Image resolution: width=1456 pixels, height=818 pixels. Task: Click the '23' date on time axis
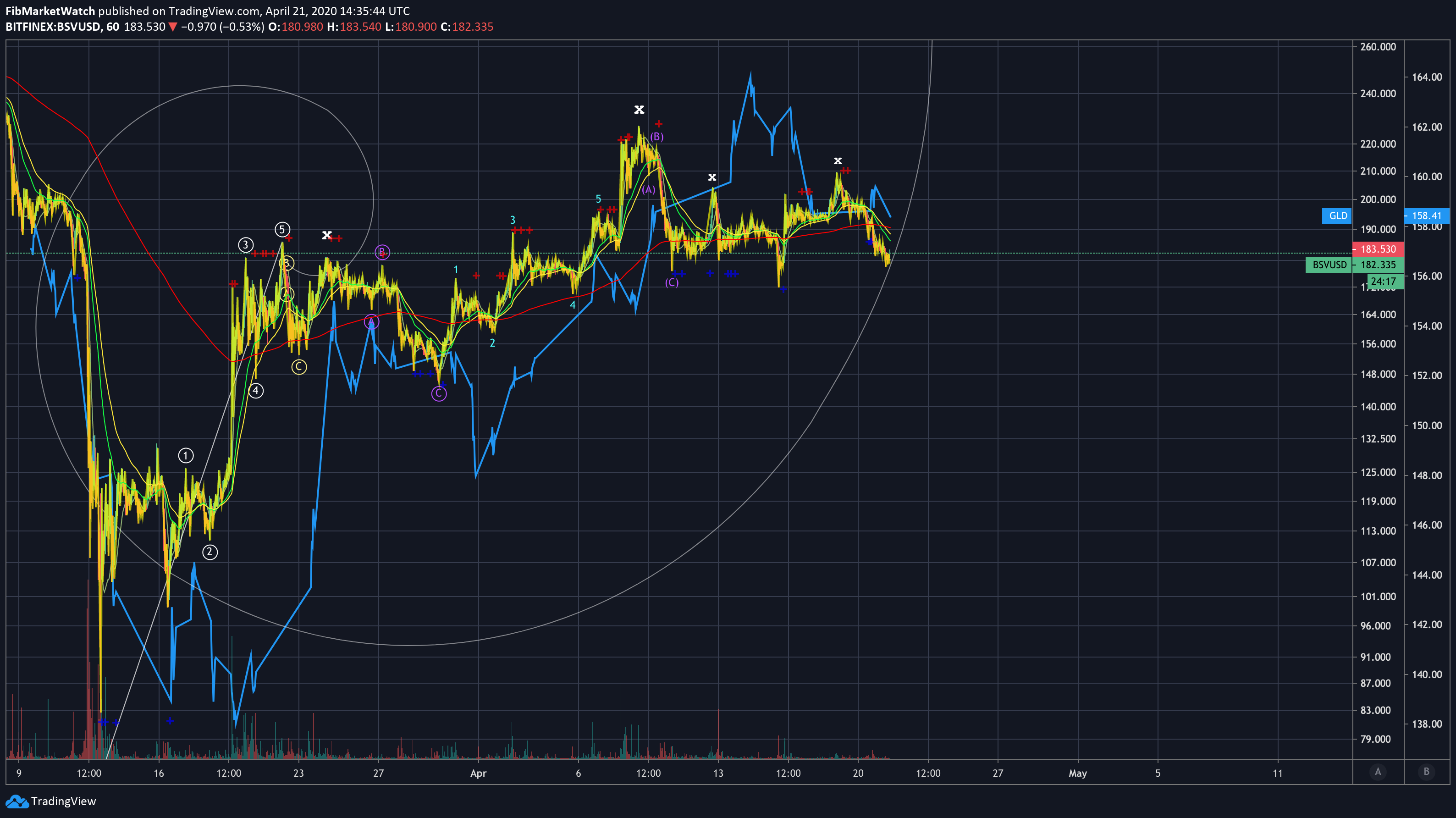tap(298, 774)
